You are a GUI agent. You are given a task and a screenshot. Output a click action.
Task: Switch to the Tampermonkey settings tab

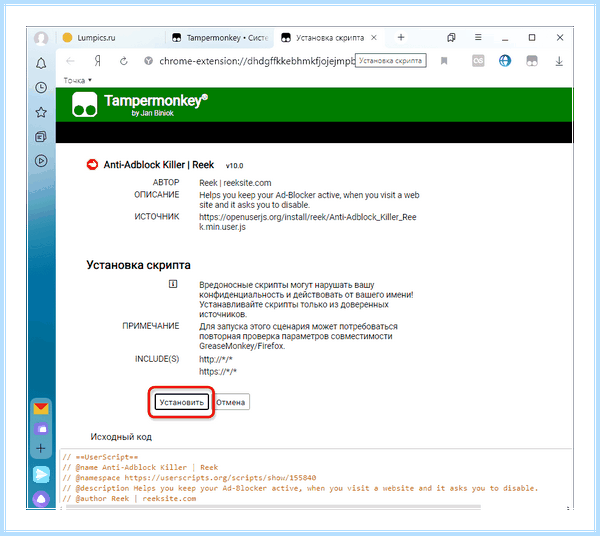[x=220, y=37]
